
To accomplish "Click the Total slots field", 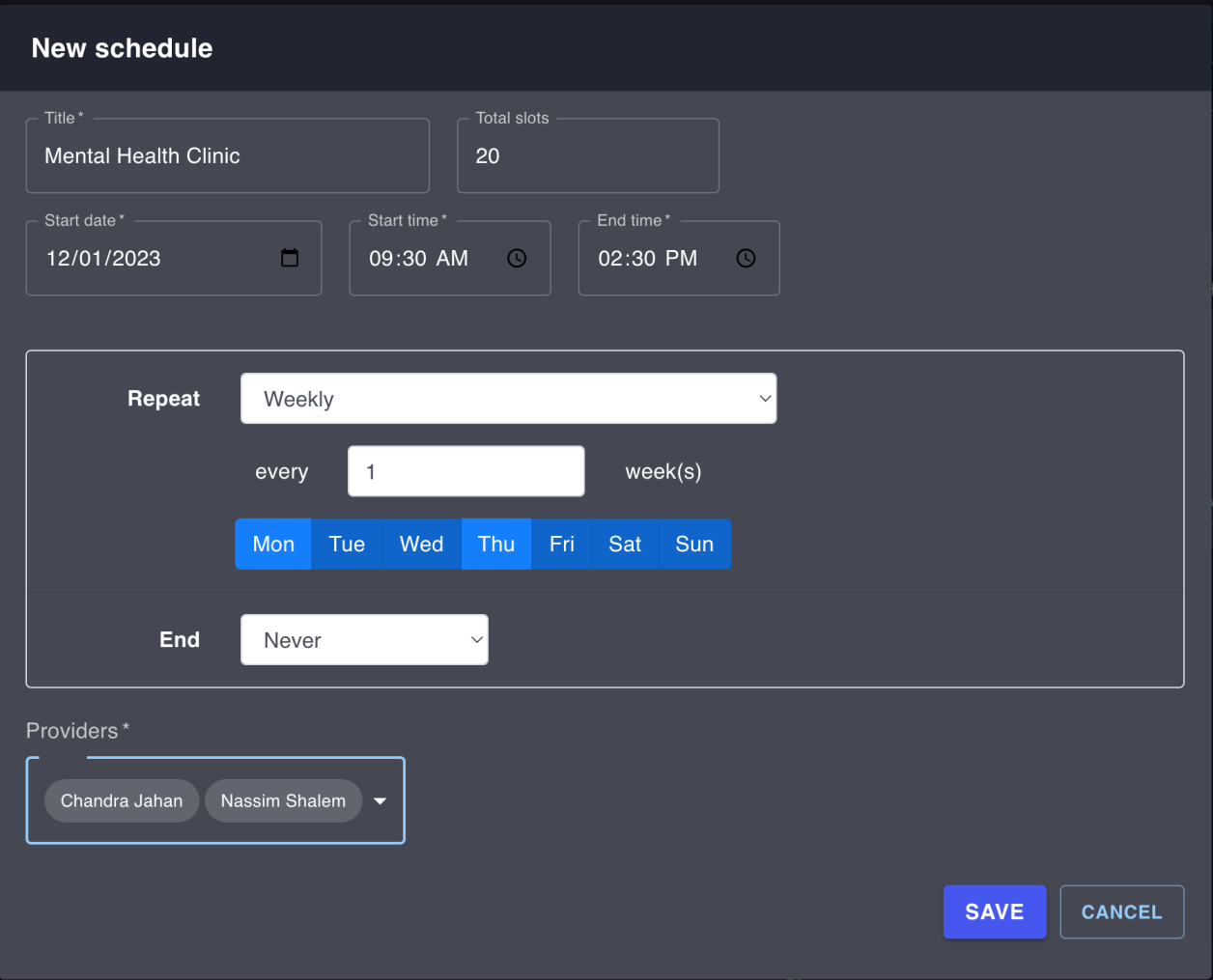I will point(587,155).
